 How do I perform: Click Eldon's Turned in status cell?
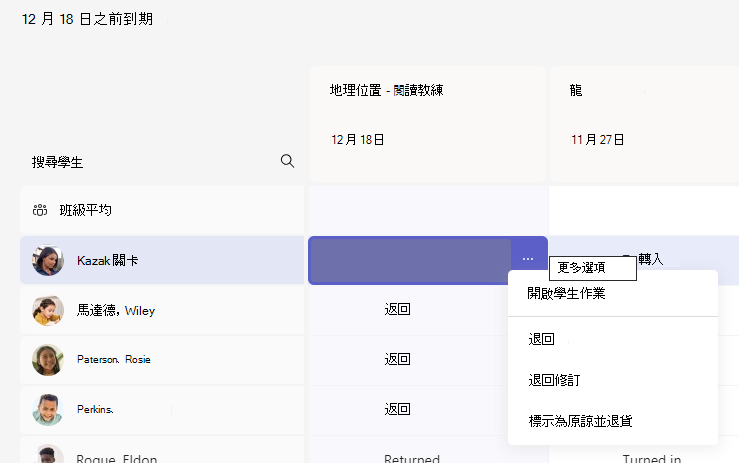(x=651, y=457)
